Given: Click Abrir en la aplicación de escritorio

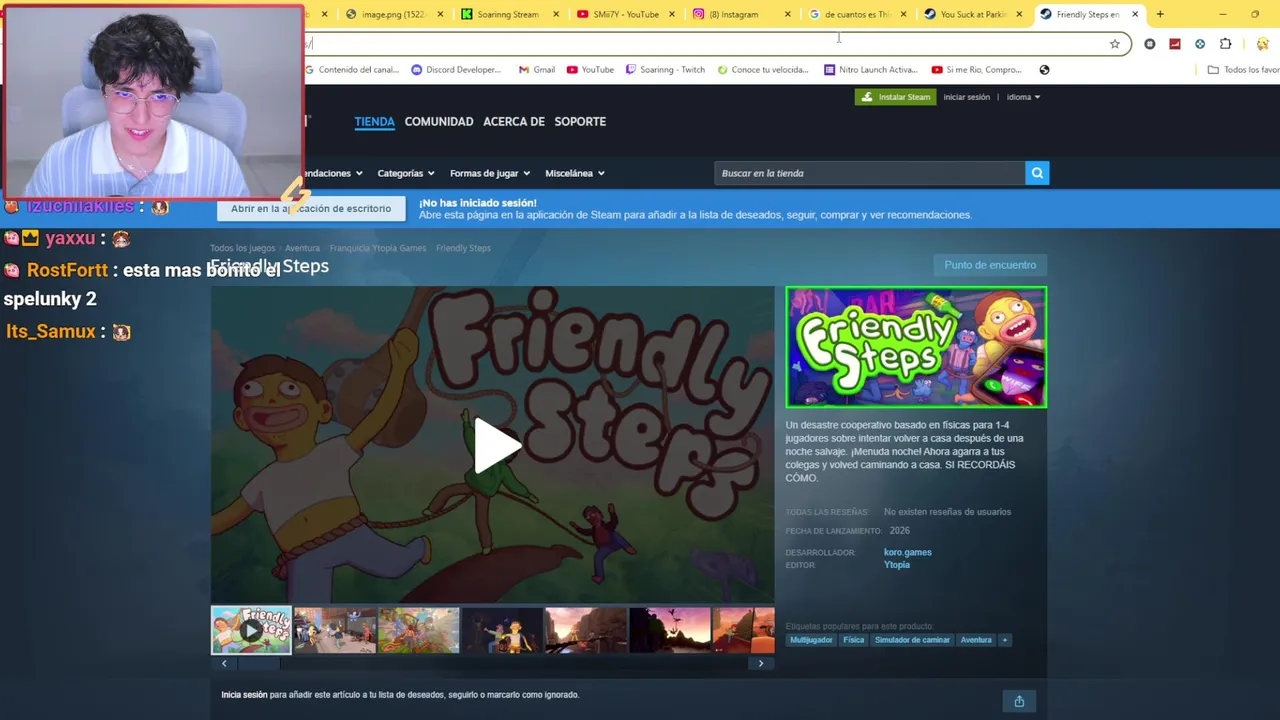Looking at the screenshot, I should [311, 208].
